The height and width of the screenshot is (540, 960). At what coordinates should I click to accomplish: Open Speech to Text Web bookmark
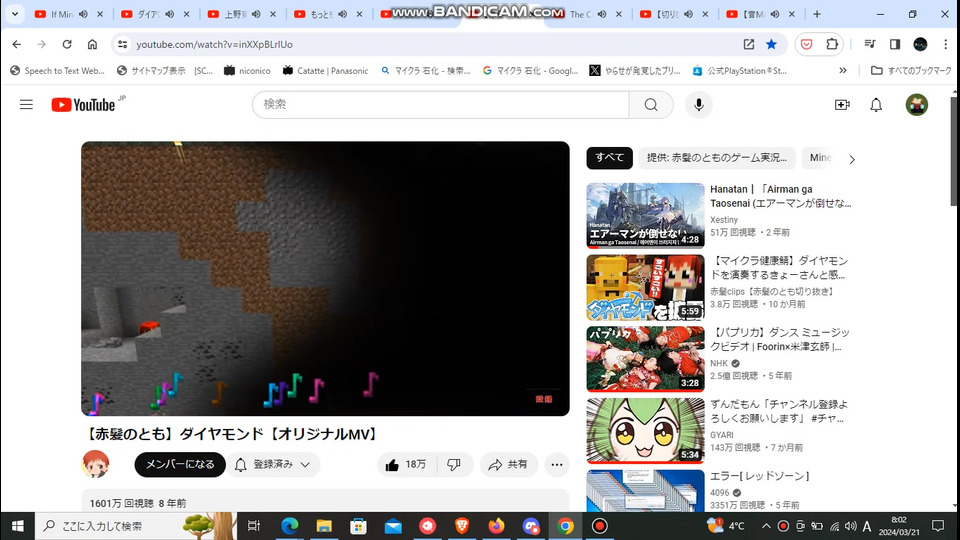58,70
